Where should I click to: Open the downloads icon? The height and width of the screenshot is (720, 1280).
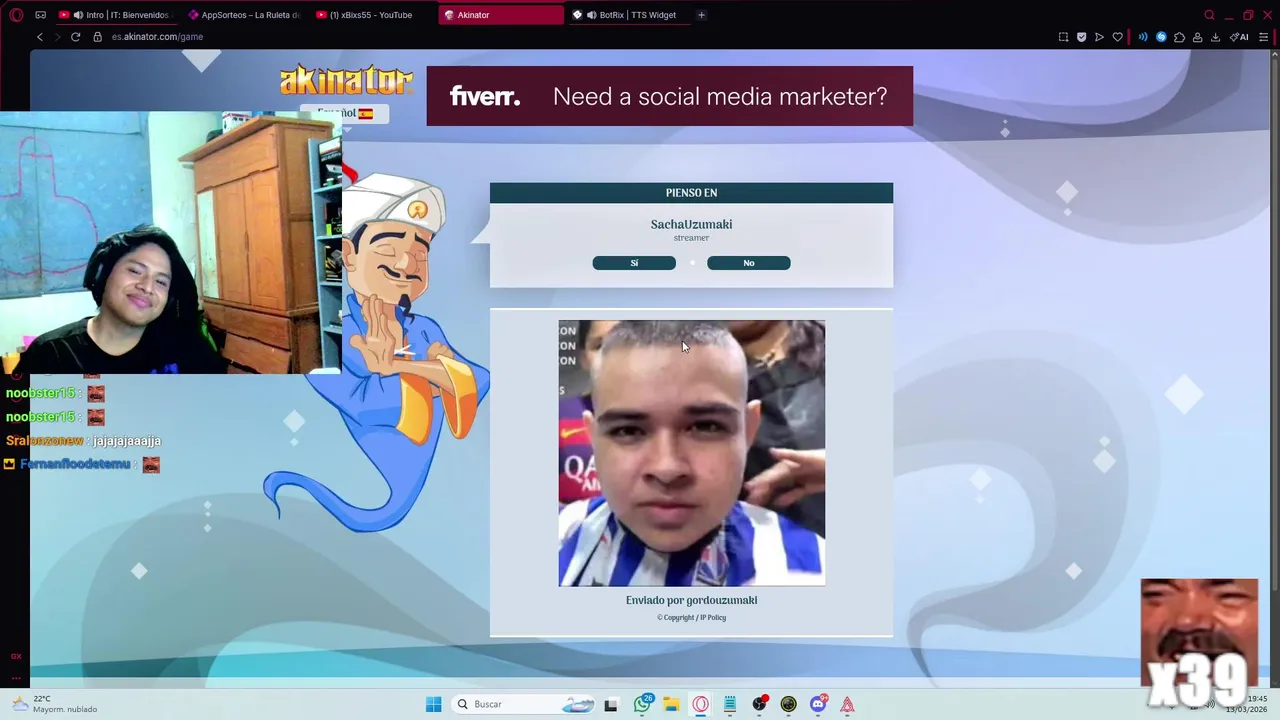1215,37
